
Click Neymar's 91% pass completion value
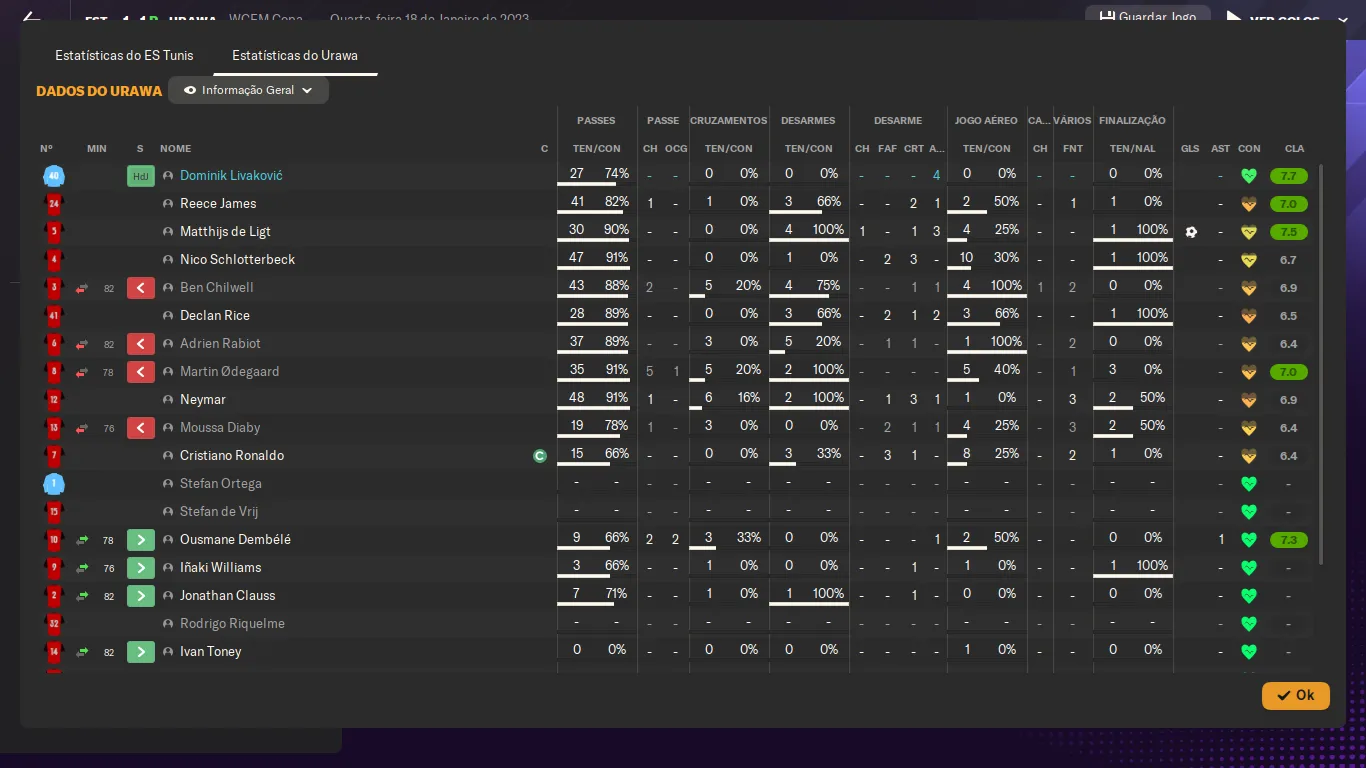click(617, 398)
